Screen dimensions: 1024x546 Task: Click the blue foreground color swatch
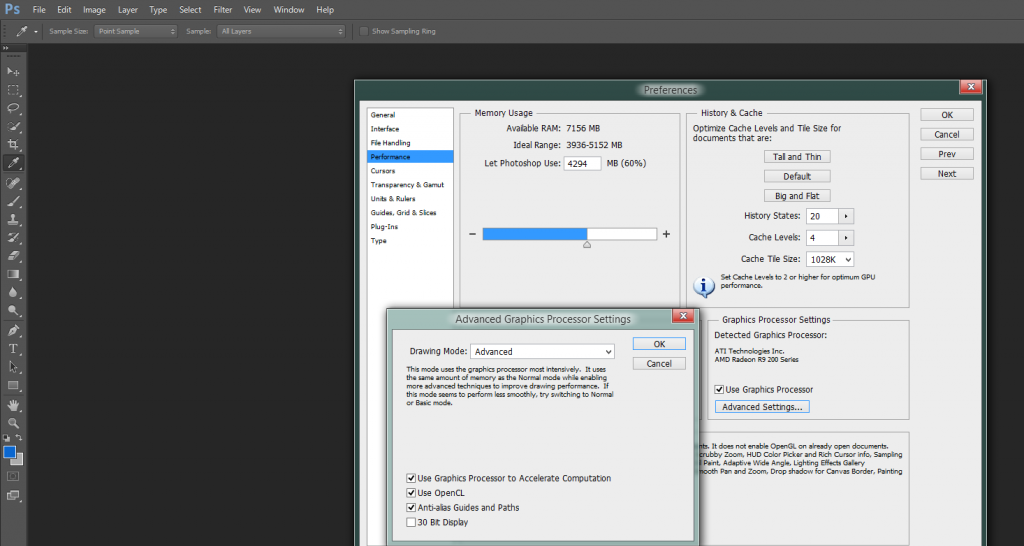[10, 452]
